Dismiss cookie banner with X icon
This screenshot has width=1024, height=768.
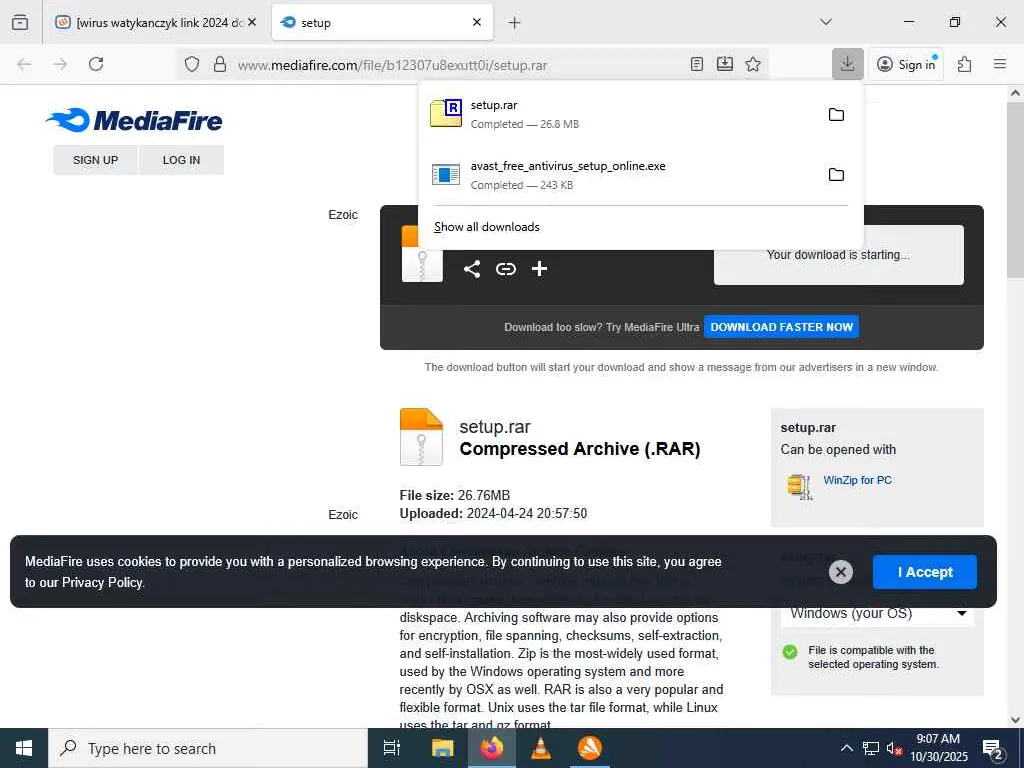click(840, 572)
